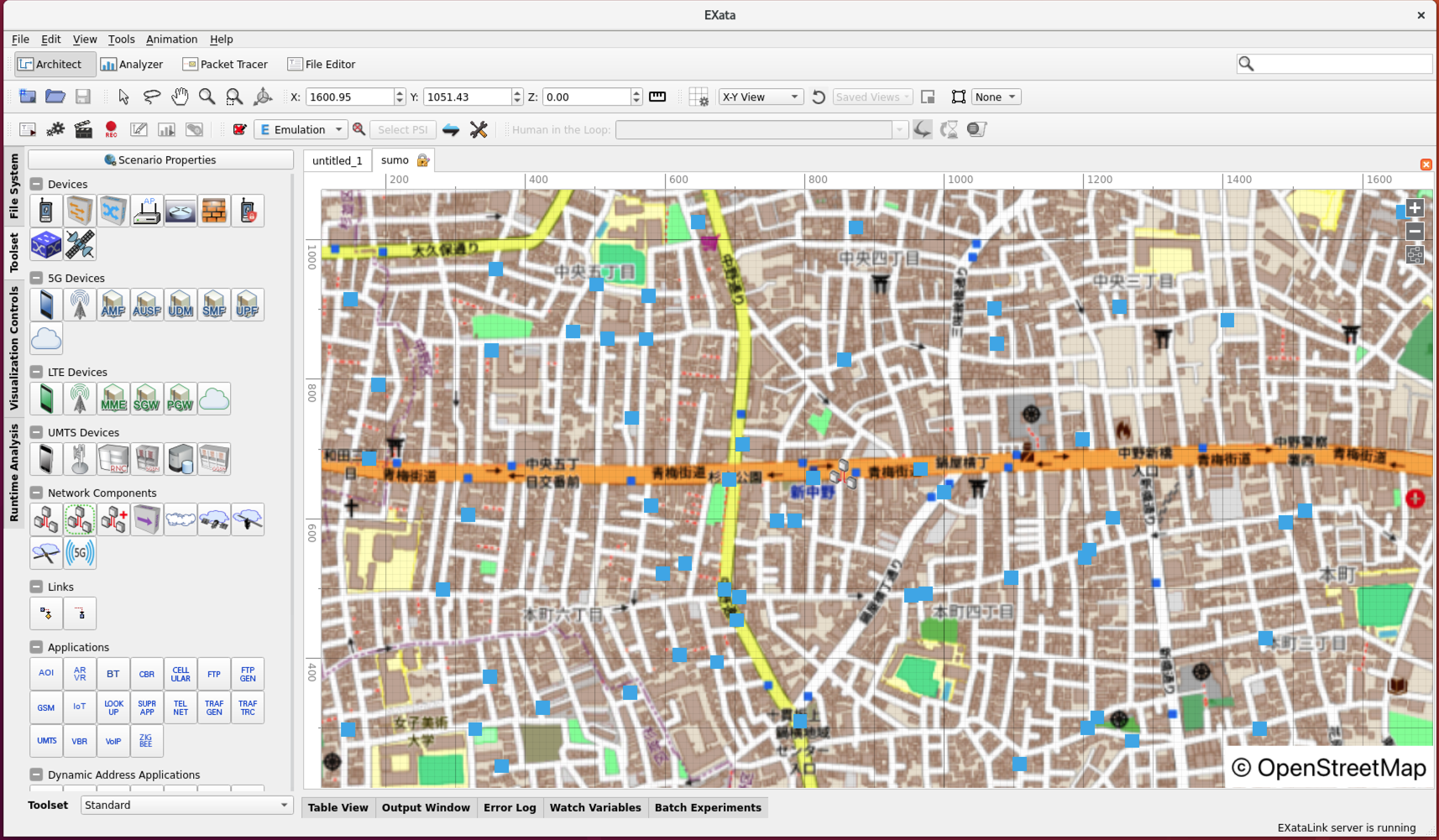Click the run settings gears icon
Screen dimensions: 1439x840
pos(55,129)
